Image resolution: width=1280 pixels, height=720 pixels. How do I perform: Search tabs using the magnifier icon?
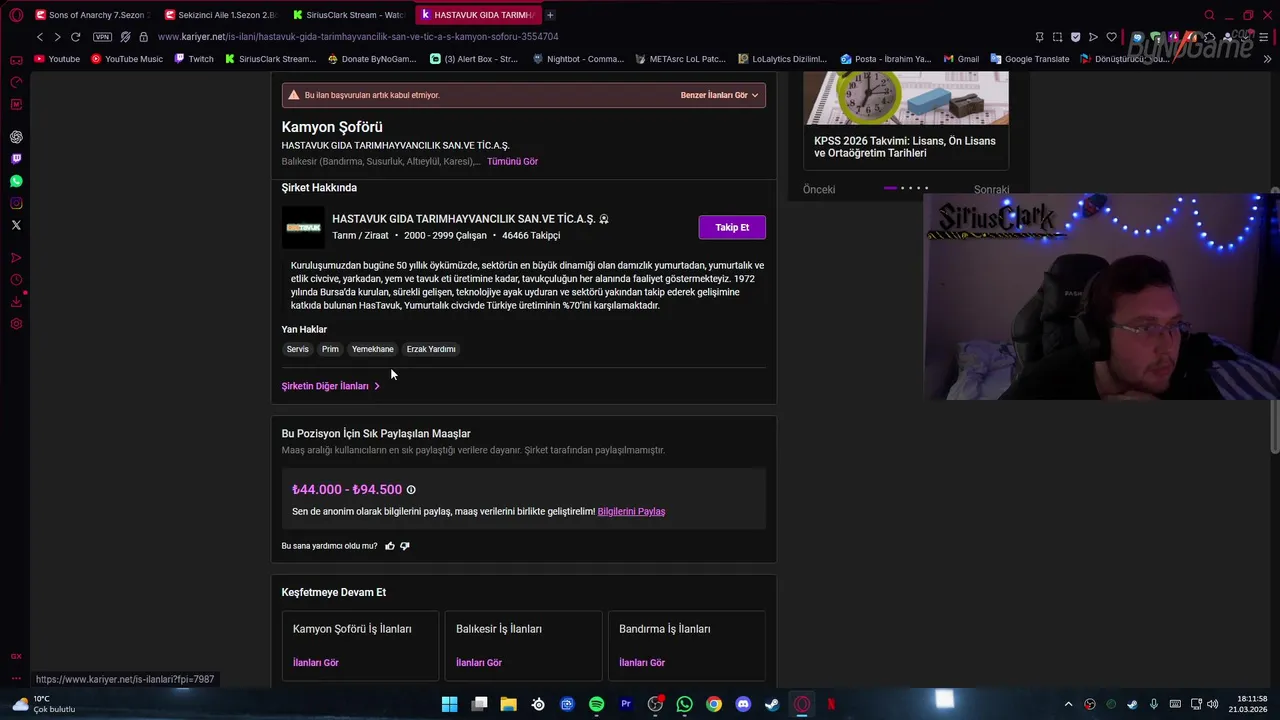pyautogui.click(x=1209, y=15)
